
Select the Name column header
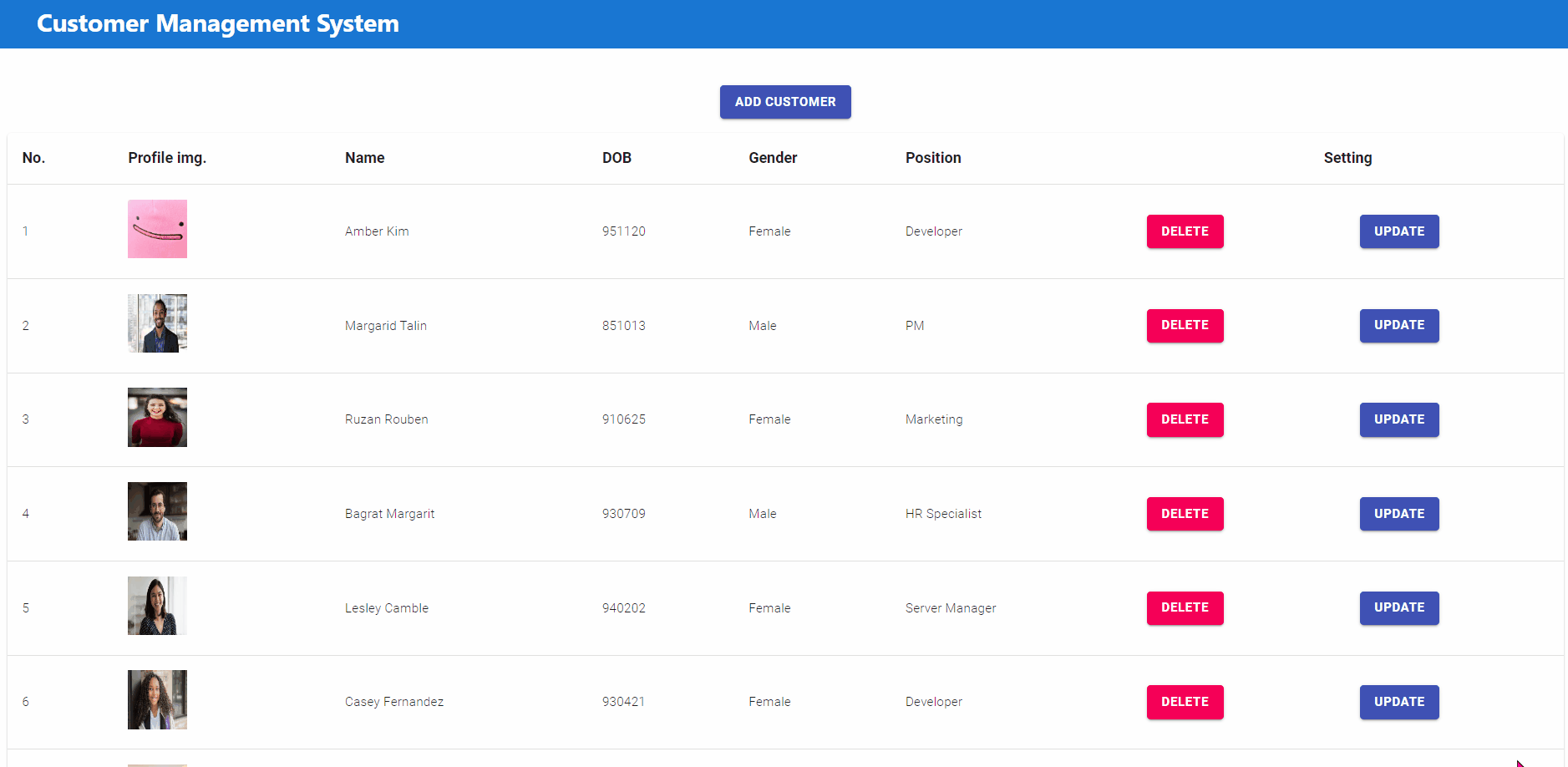[365, 158]
